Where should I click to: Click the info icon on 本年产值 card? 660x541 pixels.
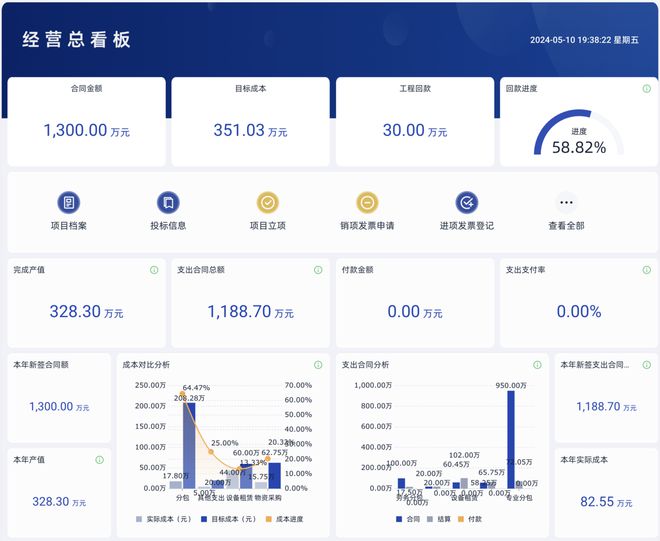pyautogui.click(x=99, y=460)
